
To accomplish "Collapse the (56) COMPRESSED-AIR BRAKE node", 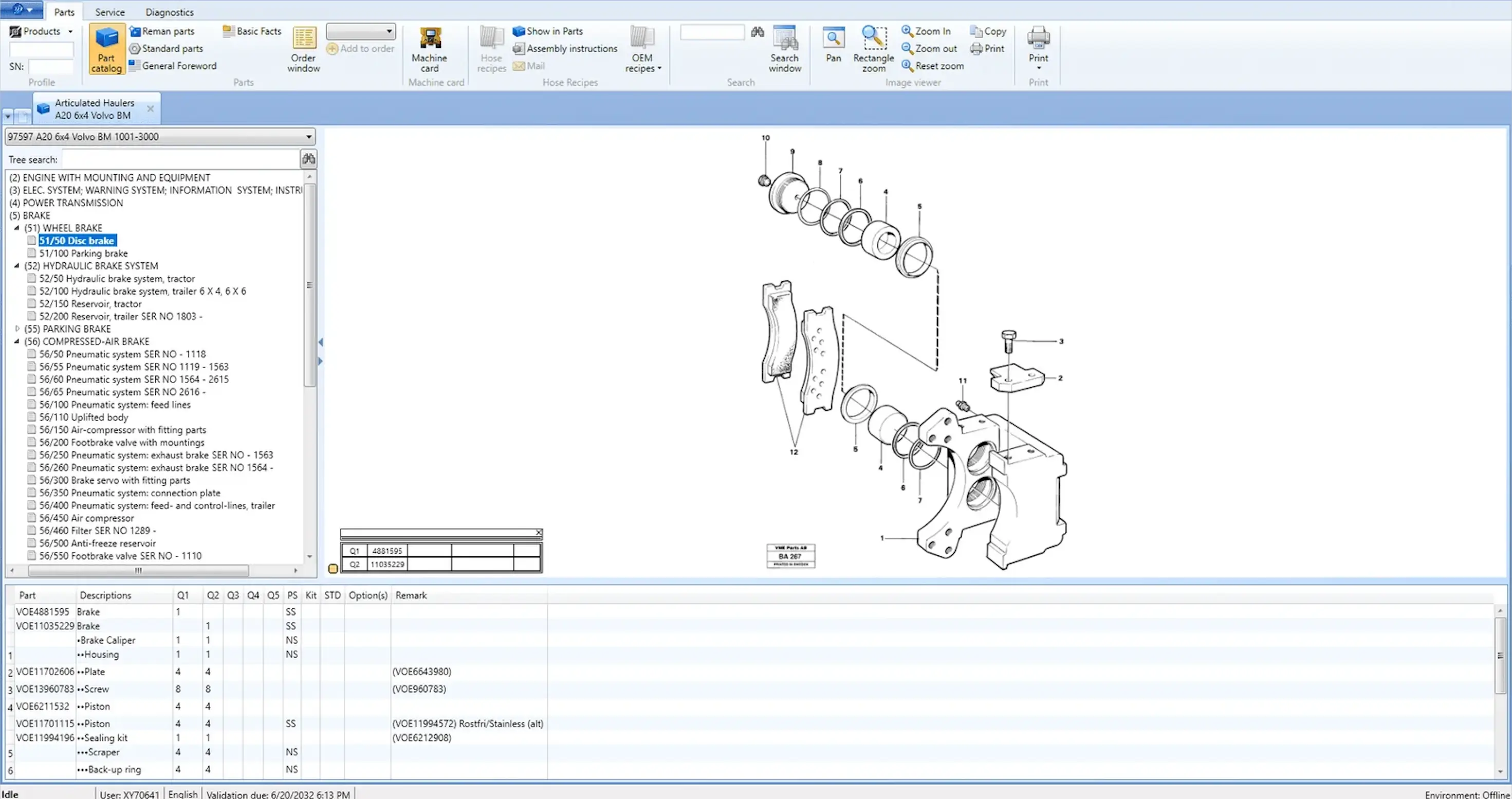I will (x=17, y=341).
